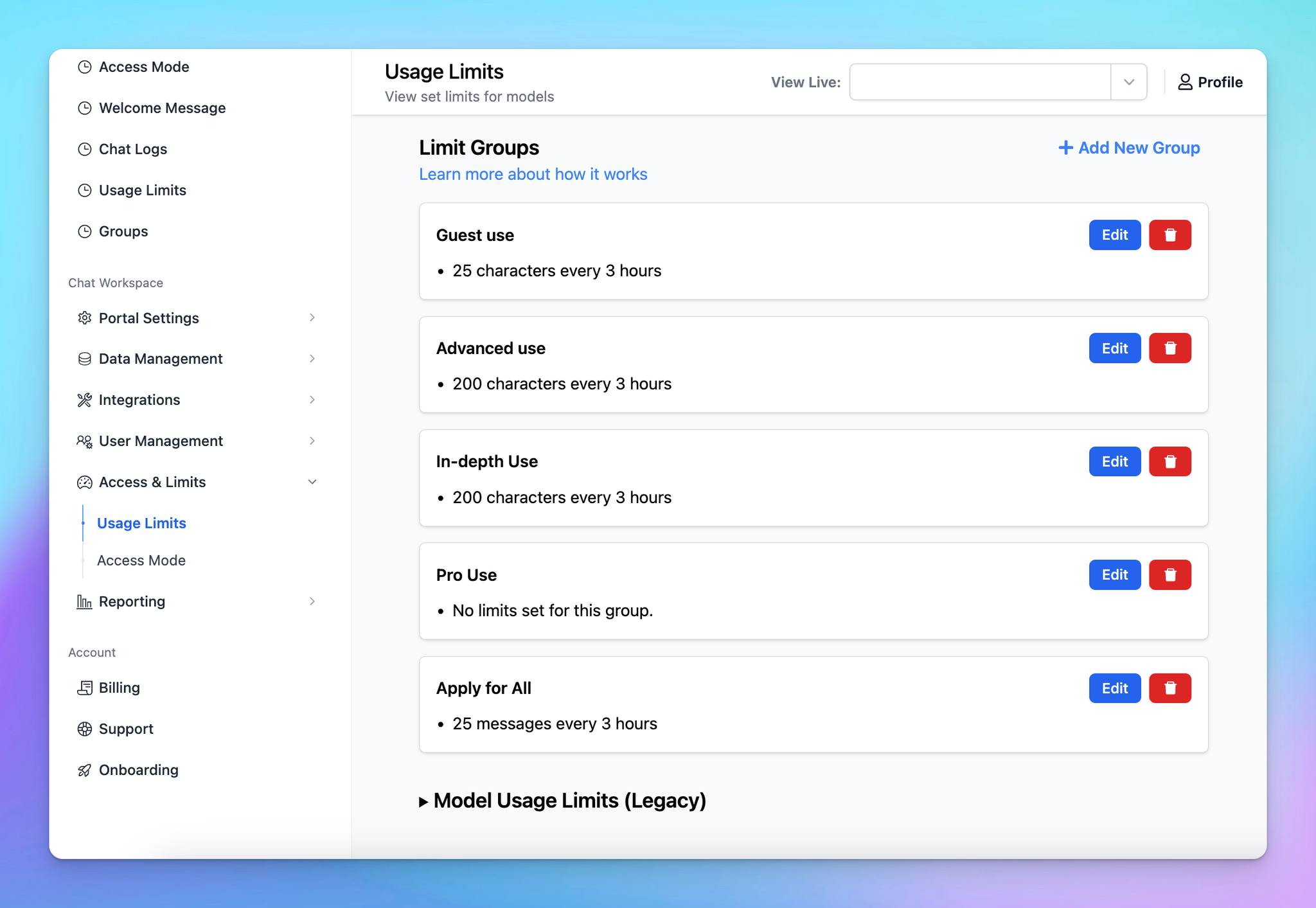Click Add New Group link

point(1129,148)
